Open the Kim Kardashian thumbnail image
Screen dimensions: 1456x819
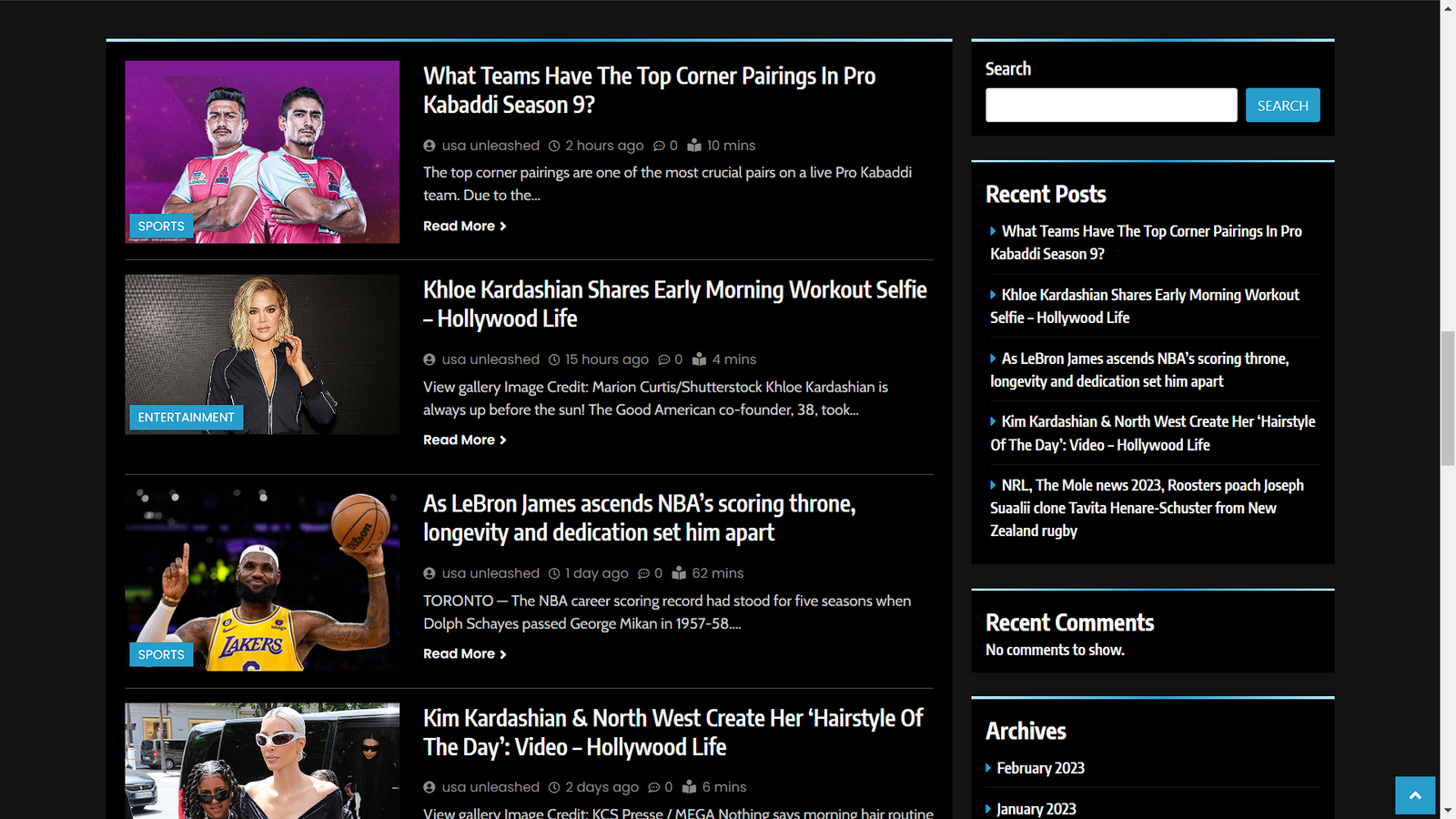pos(262,761)
